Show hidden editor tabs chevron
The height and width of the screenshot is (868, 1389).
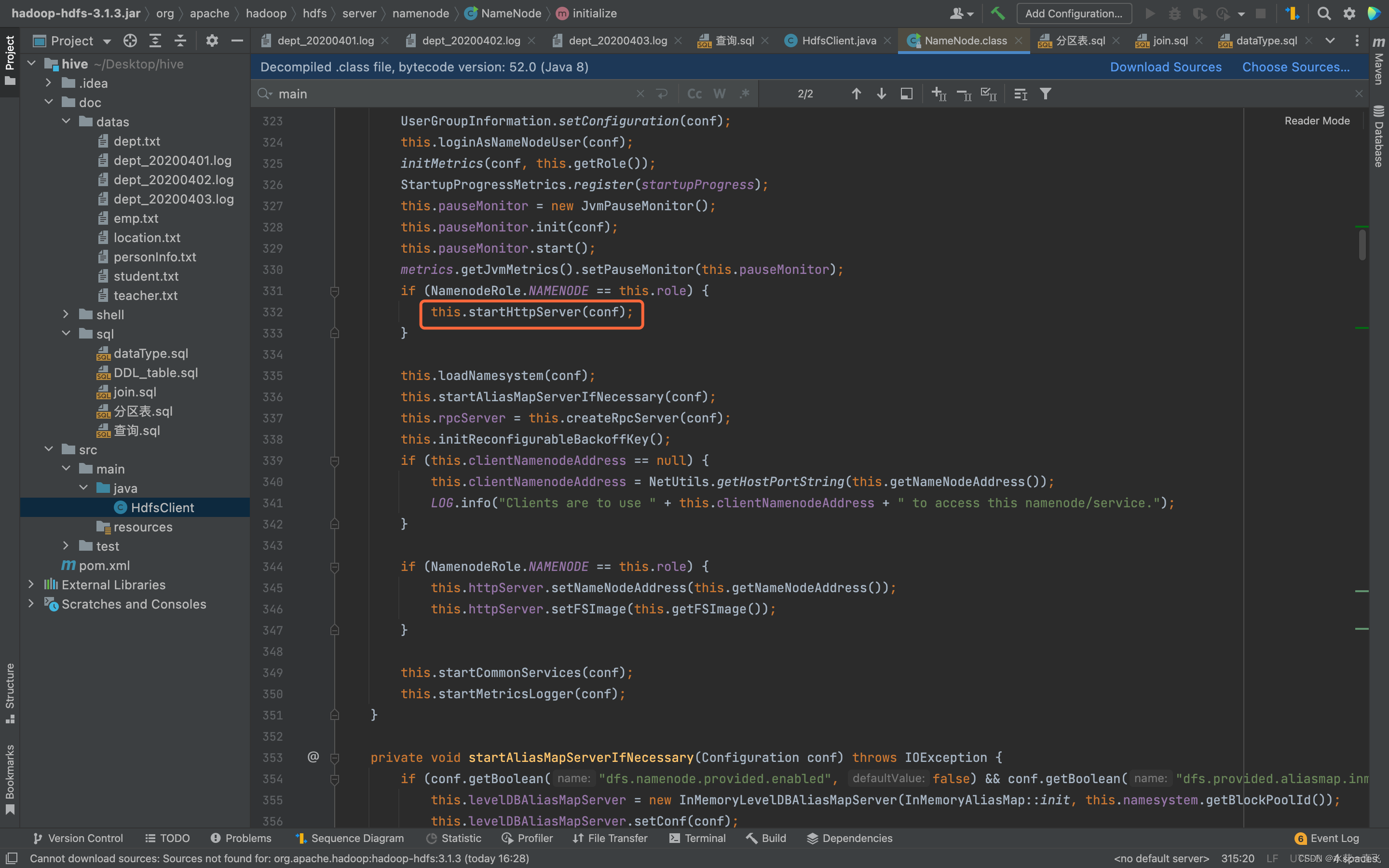(1330, 41)
